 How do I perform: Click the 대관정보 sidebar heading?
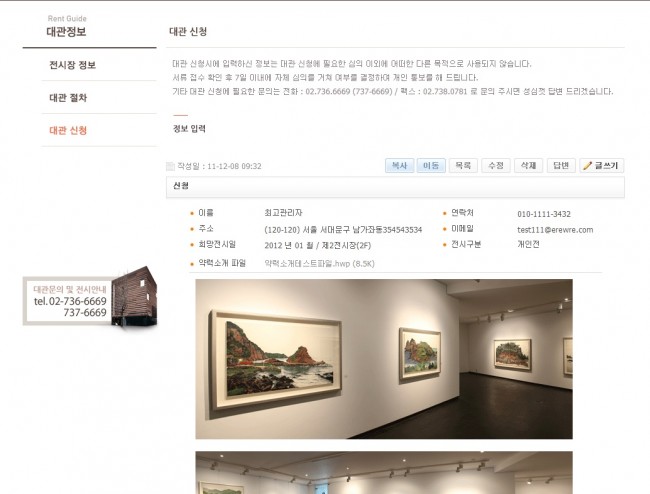point(66,32)
